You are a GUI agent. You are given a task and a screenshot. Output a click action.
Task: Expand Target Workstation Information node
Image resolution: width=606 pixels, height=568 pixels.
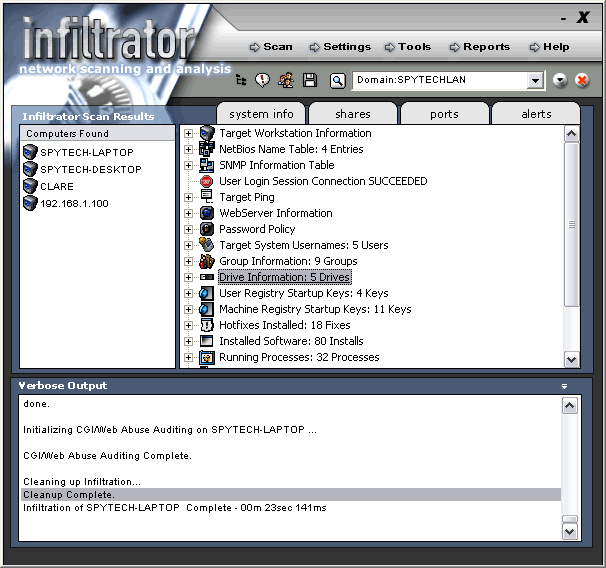(188, 133)
